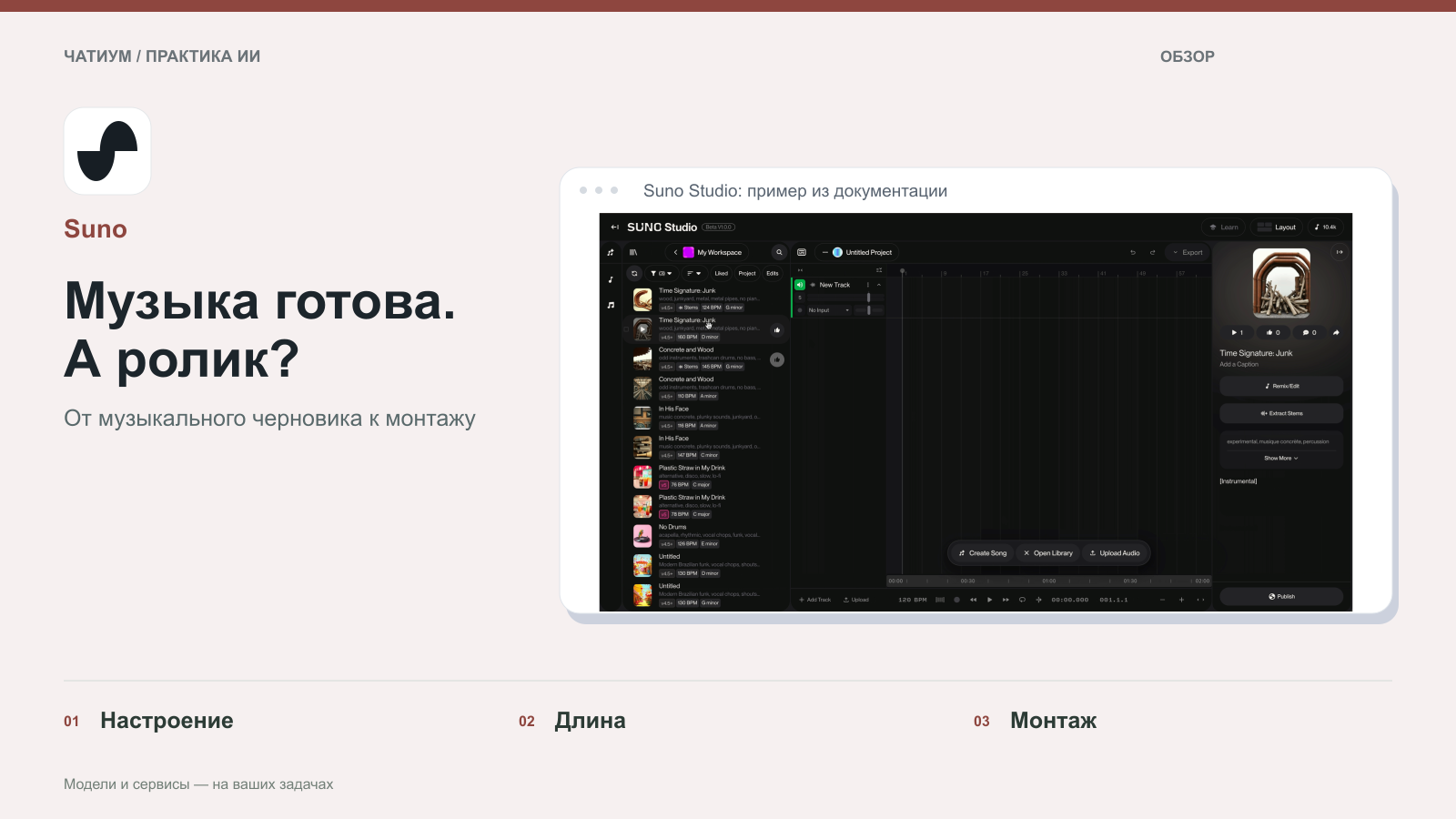Click the Create Song button
1456x819 pixels.
[x=983, y=553]
